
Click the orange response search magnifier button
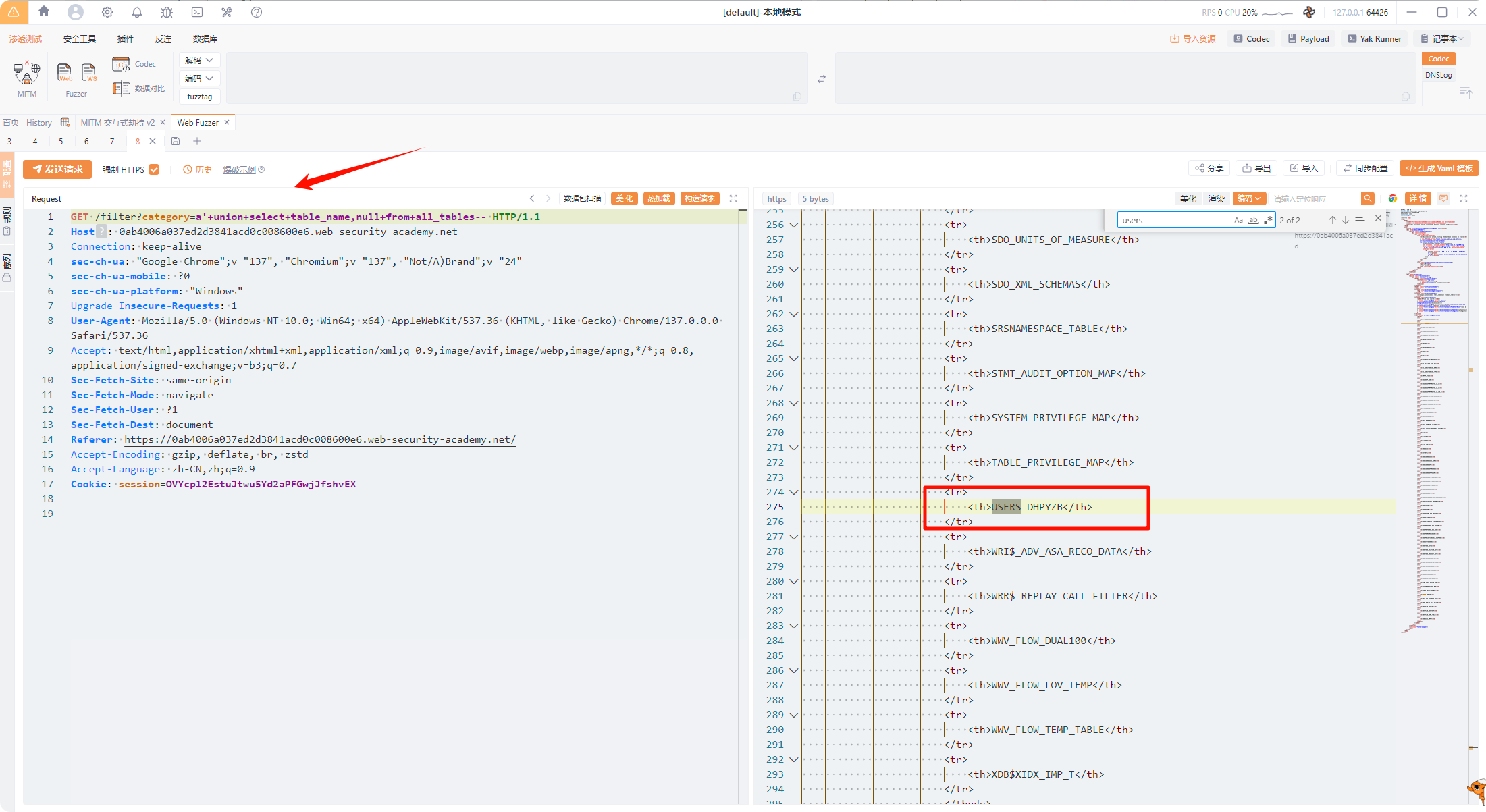point(1367,198)
